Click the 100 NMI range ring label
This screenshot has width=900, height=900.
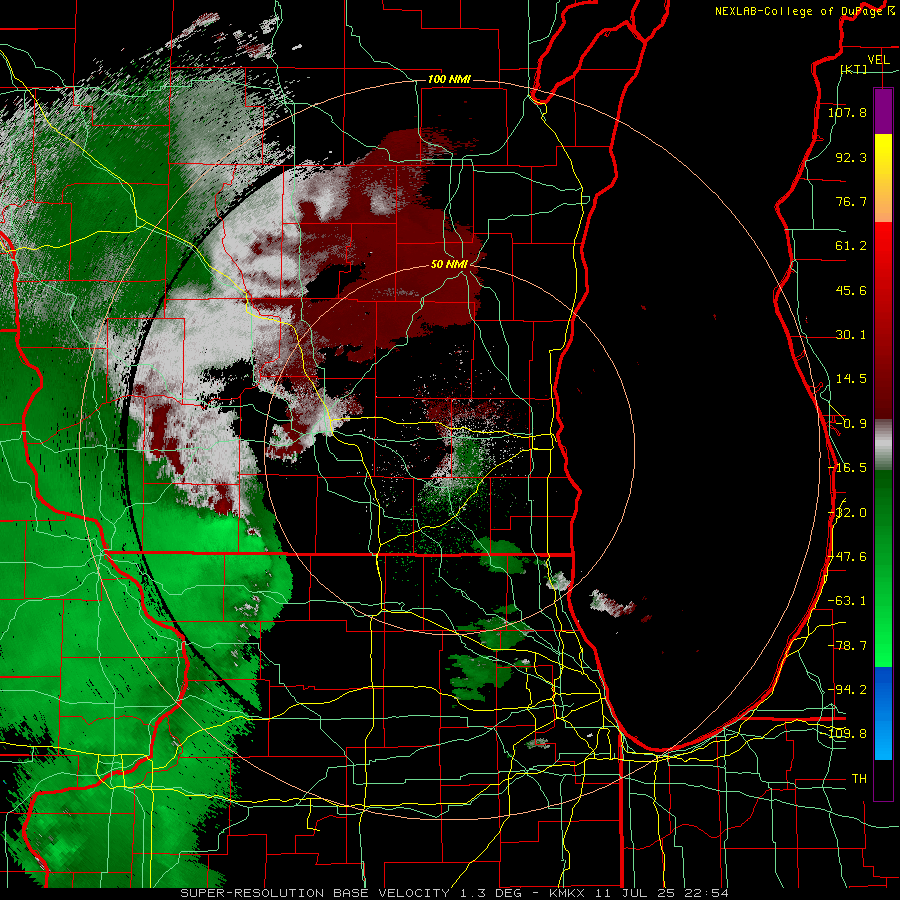[449, 79]
